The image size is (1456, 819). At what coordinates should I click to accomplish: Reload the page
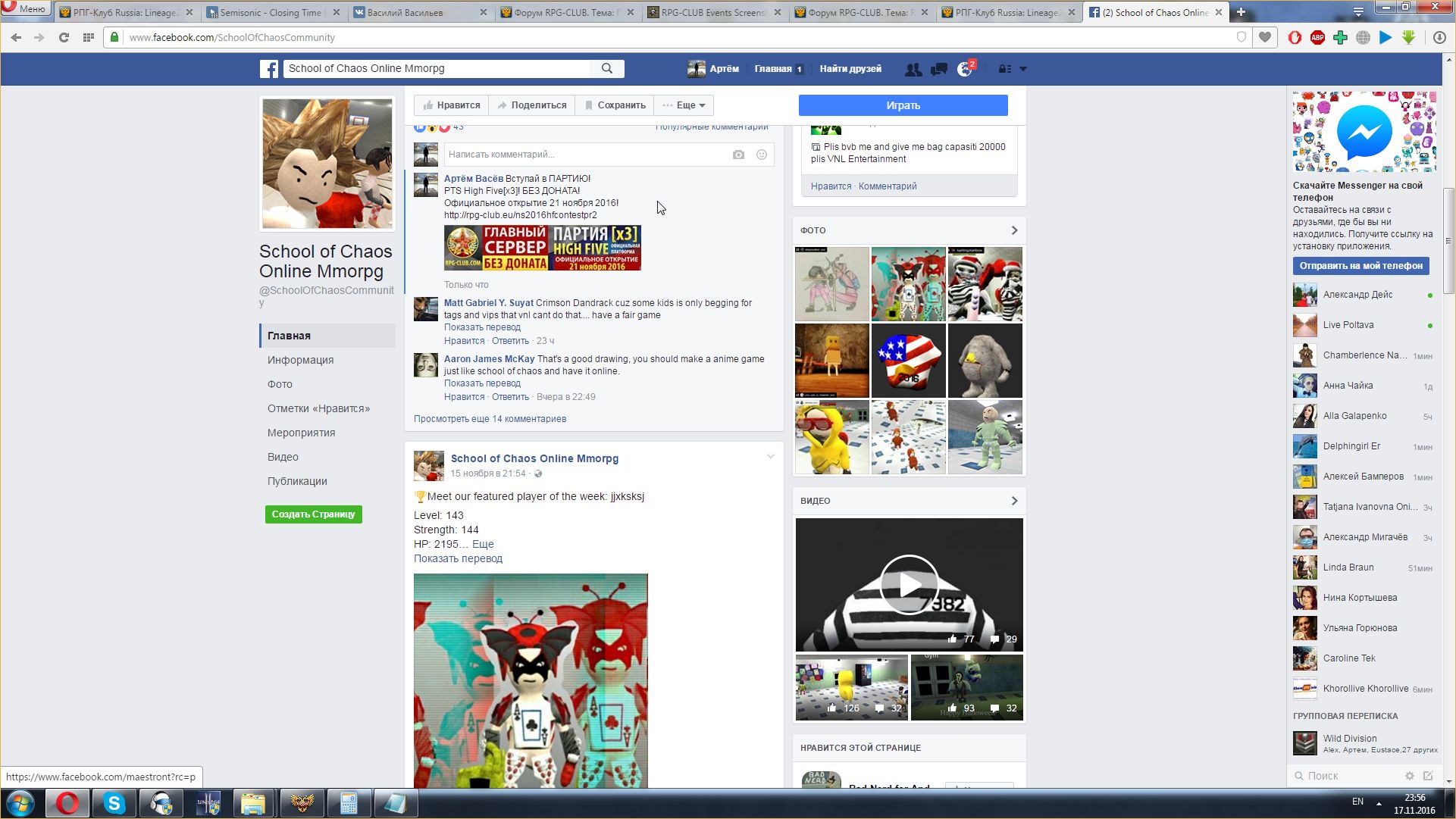pos(64,37)
